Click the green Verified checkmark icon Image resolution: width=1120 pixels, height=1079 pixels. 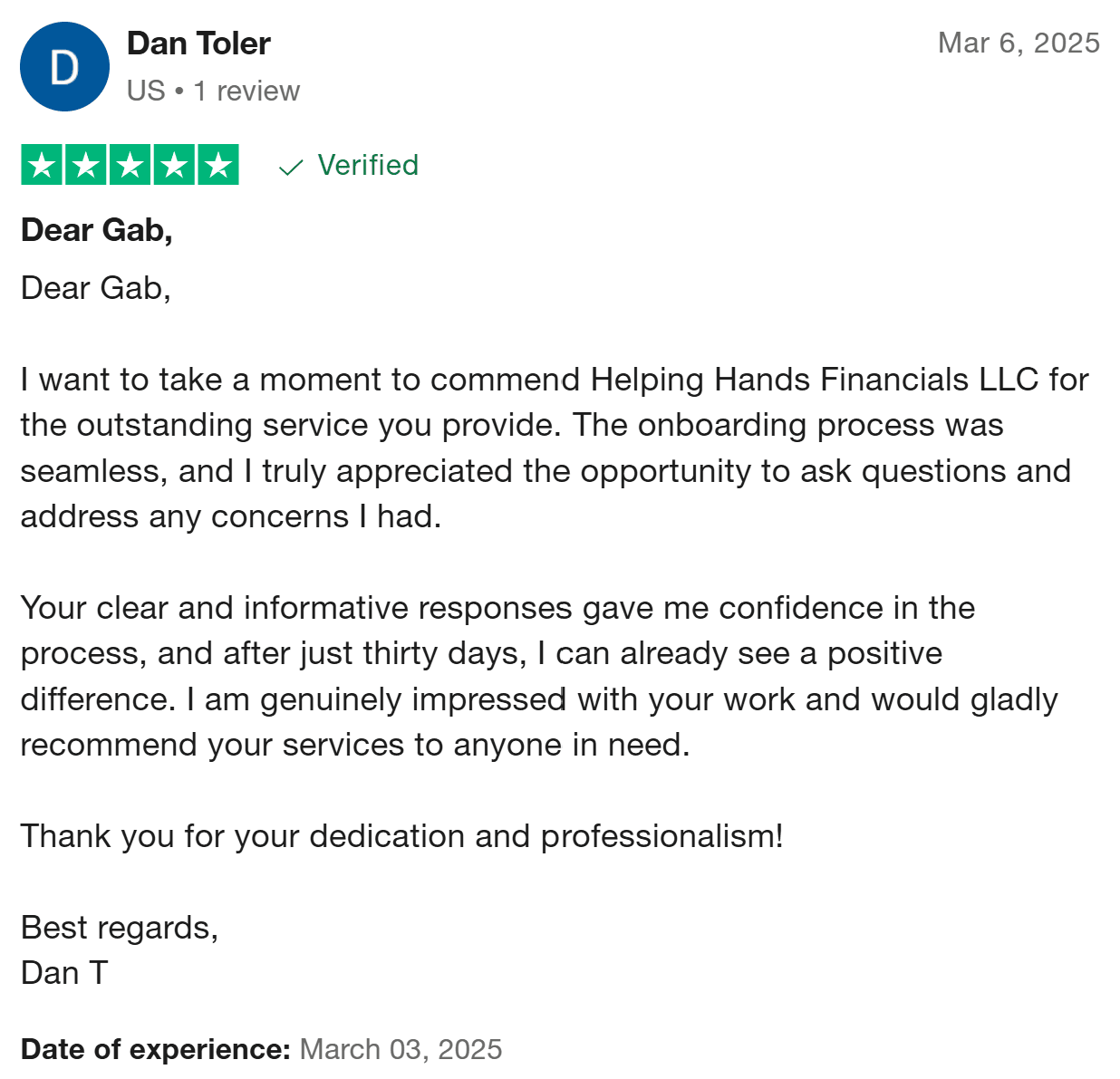click(x=291, y=168)
